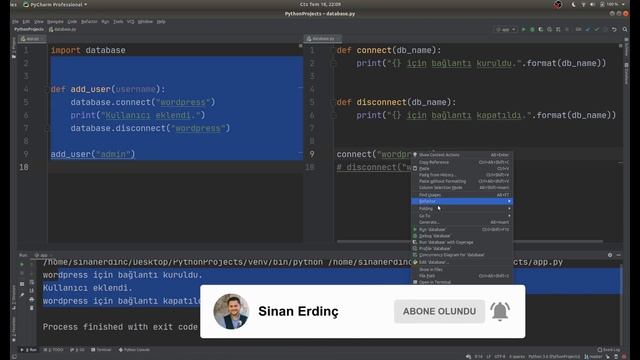Click database.py breadcrumb in navigation bar
This screenshot has width=640, height=360.
tap(62, 29)
